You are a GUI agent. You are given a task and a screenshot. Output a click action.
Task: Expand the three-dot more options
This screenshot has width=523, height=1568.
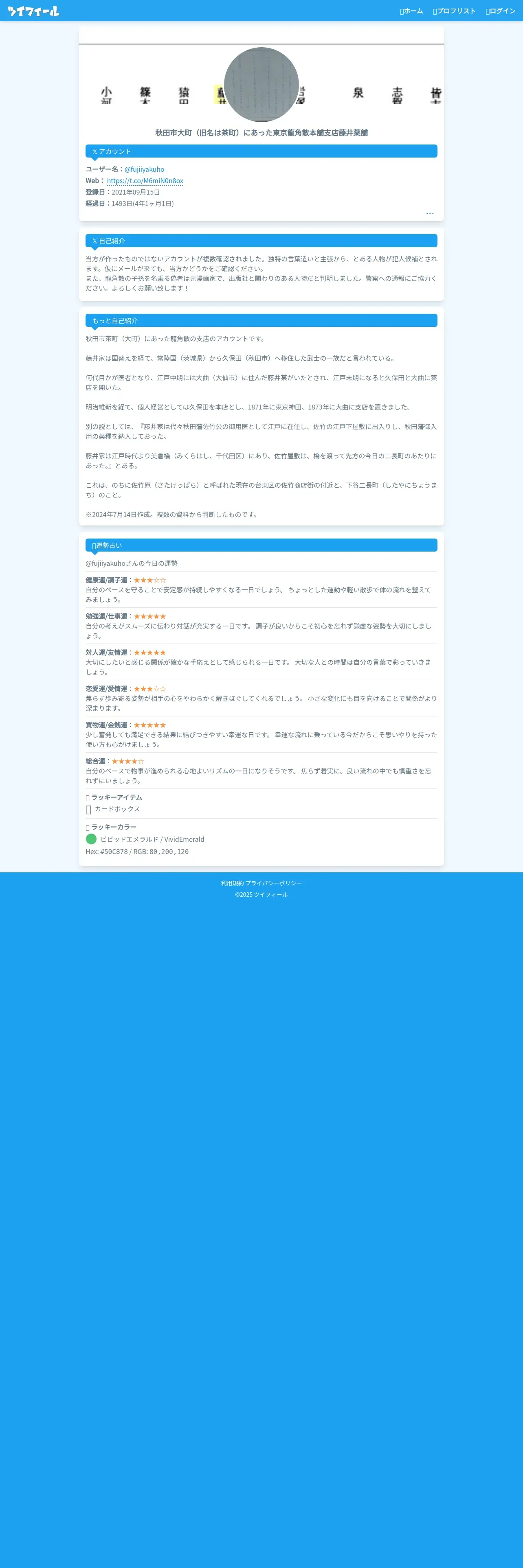coord(430,213)
